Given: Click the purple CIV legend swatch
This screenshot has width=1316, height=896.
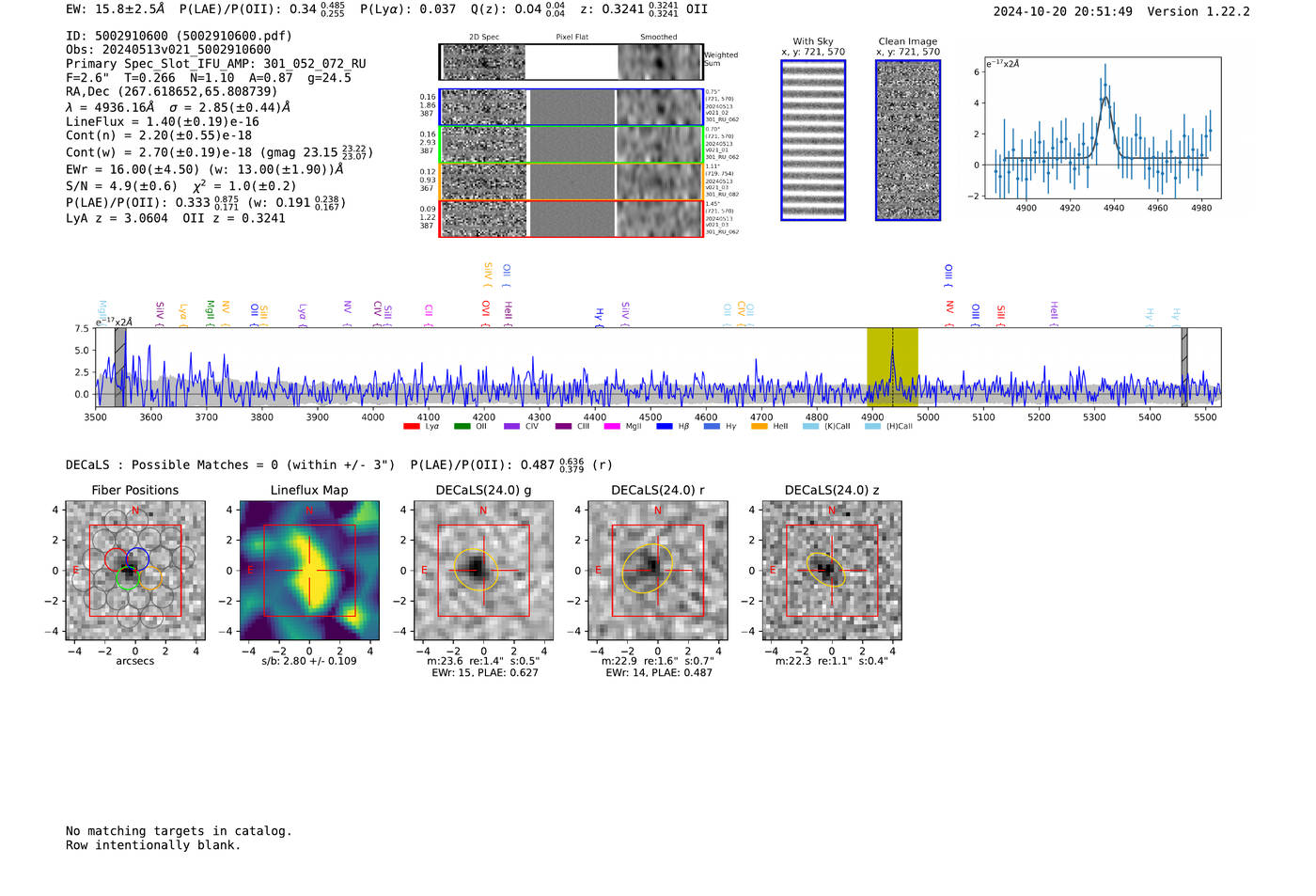Looking at the screenshot, I should click(511, 427).
